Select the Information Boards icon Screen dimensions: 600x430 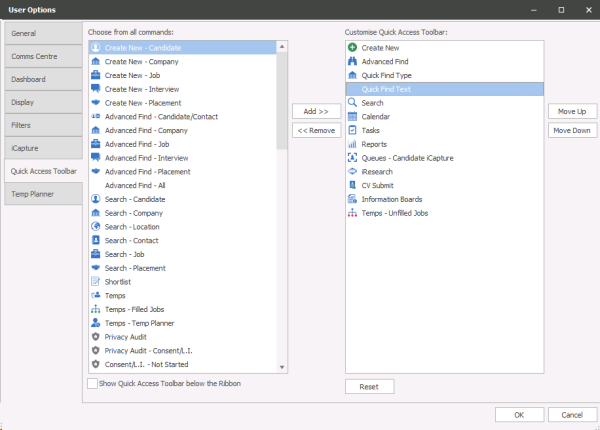pyautogui.click(x=352, y=199)
